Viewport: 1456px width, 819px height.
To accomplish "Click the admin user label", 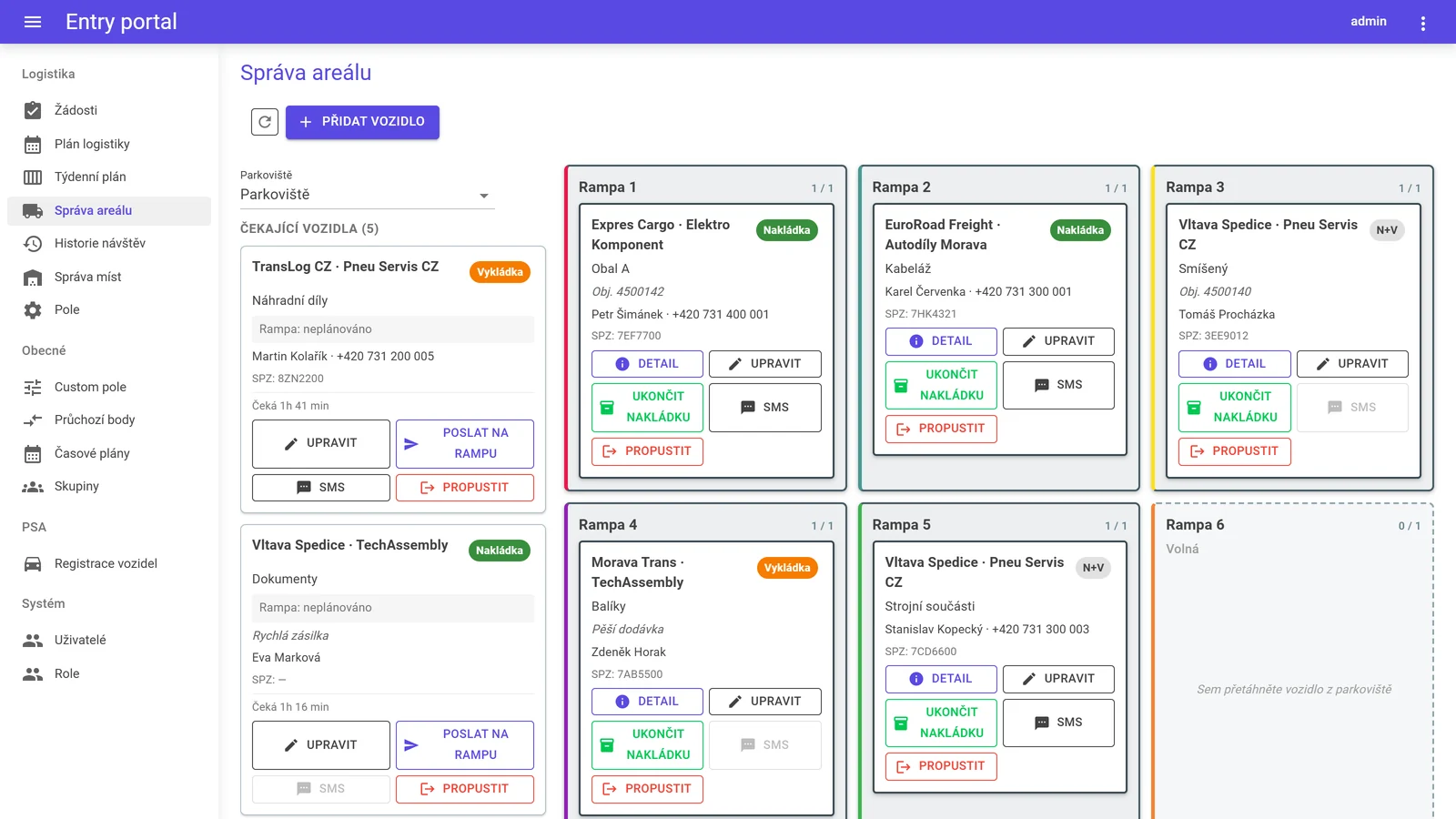I will [x=1369, y=21].
